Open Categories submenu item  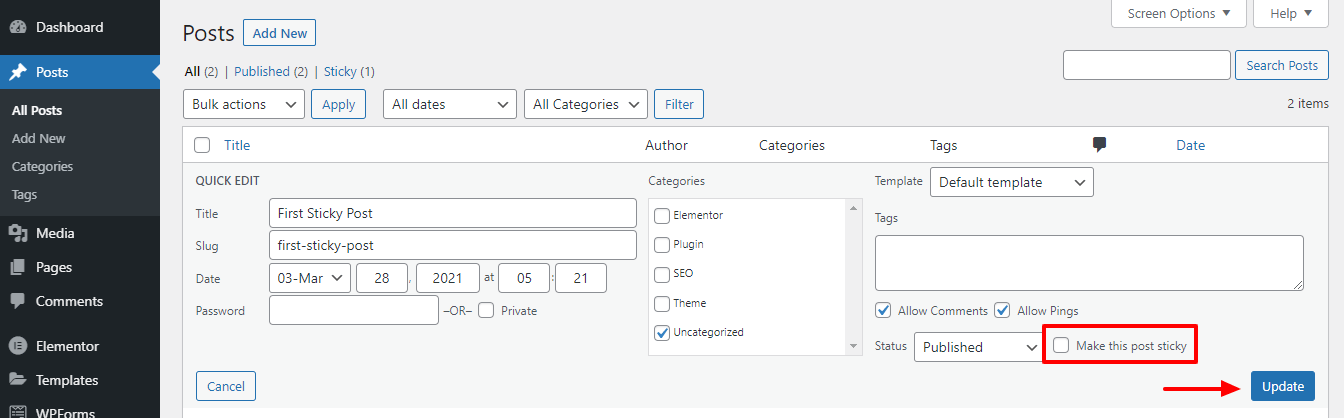click(x=42, y=166)
